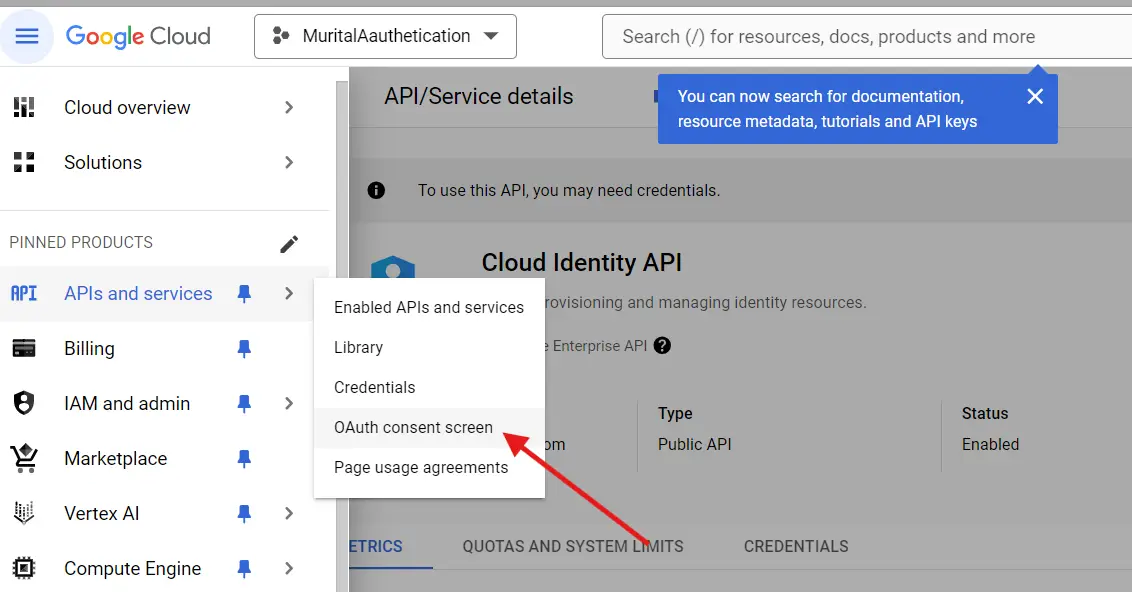Switch to the Credentials tab
Screen dimensions: 1132x592
[795, 546]
